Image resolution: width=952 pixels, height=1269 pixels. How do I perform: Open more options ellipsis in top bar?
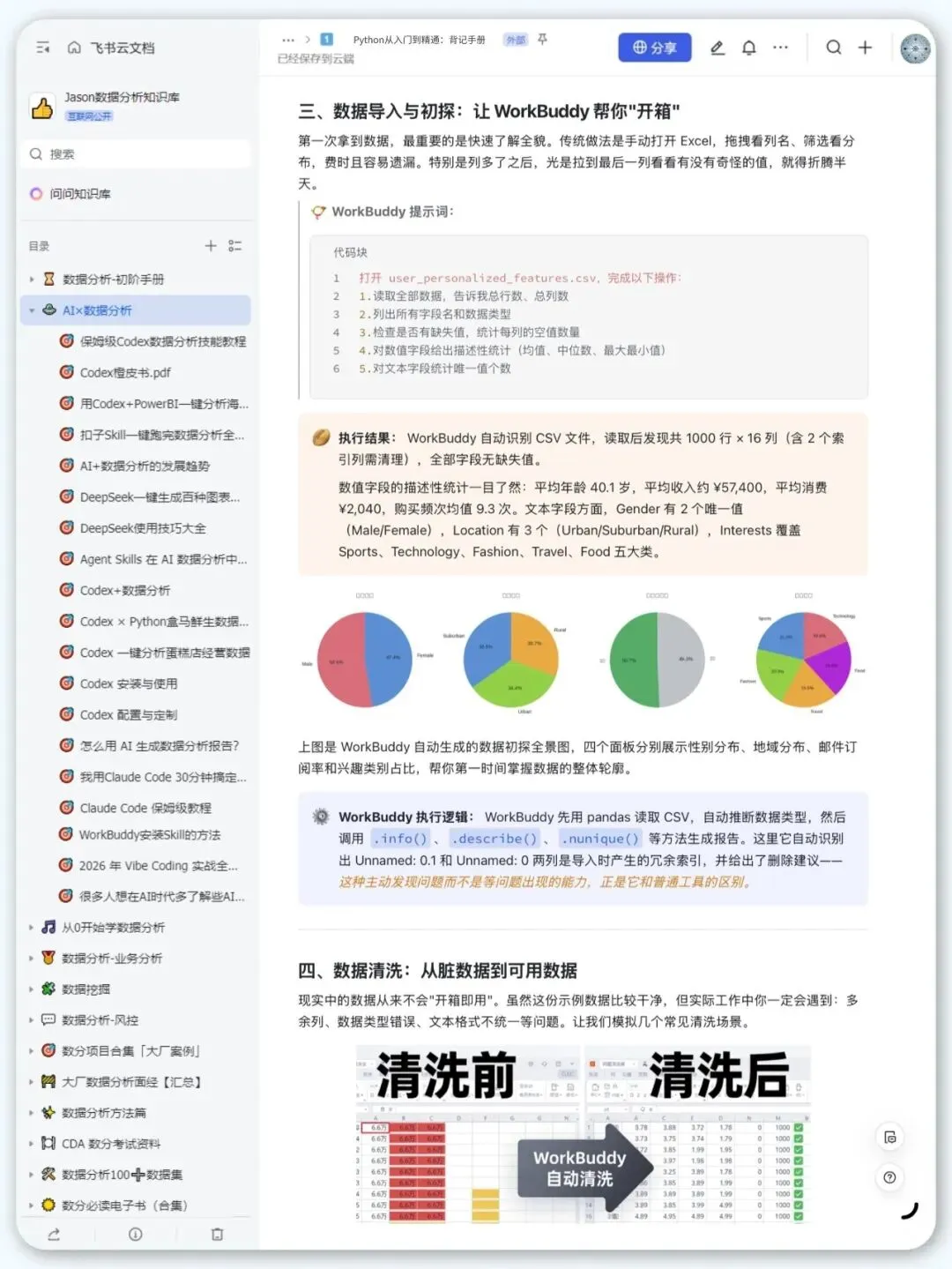781,48
